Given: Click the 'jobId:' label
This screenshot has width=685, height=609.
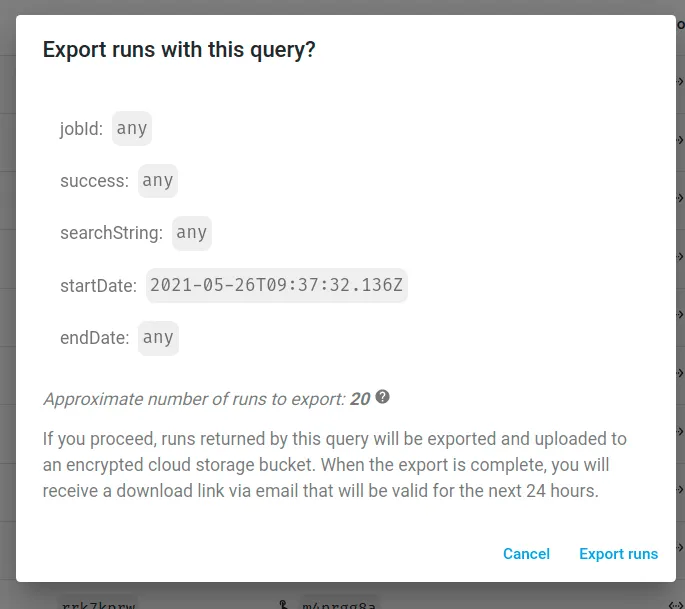Looking at the screenshot, I should point(81,129).
